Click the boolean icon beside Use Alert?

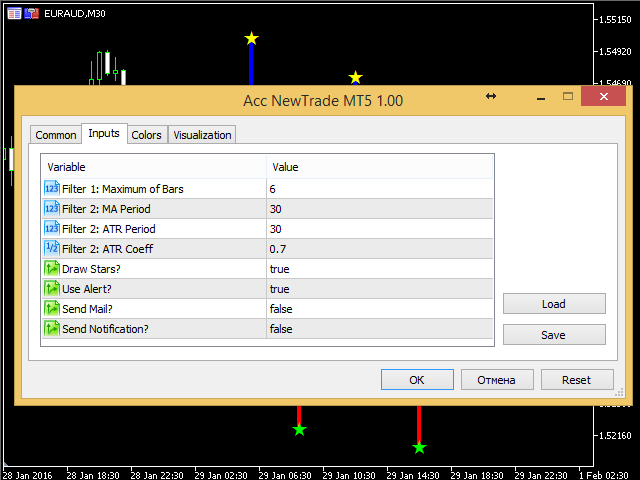pos(52,289)
